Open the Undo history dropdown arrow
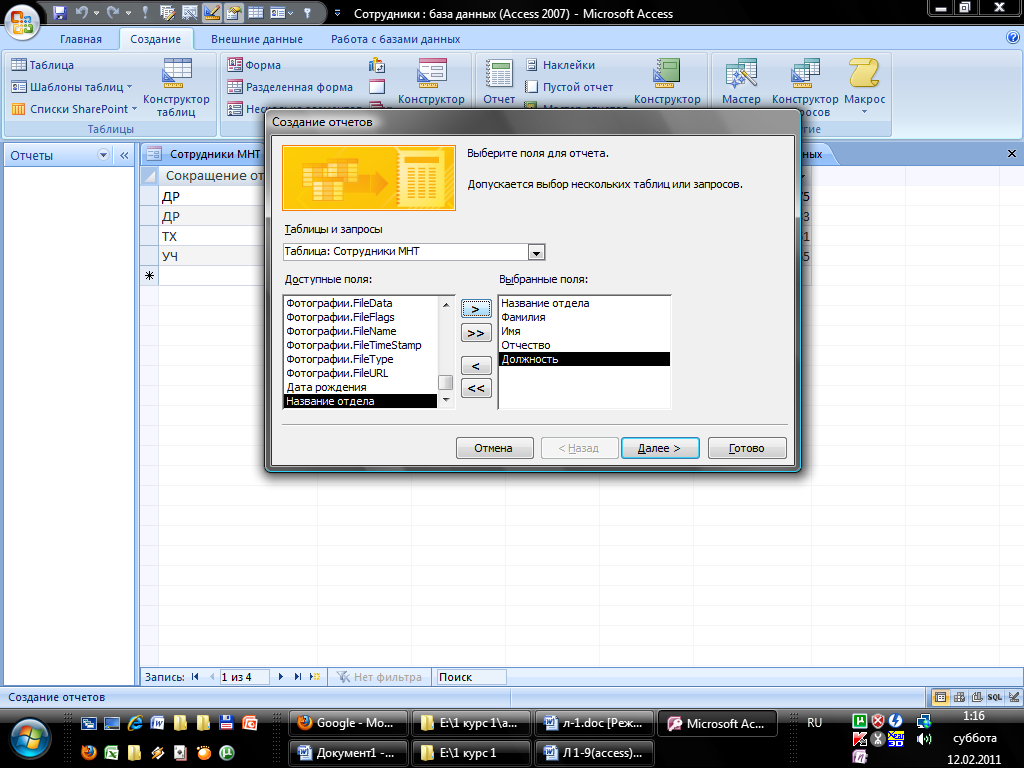The image size is (1024, 768). tap(96, 13)
